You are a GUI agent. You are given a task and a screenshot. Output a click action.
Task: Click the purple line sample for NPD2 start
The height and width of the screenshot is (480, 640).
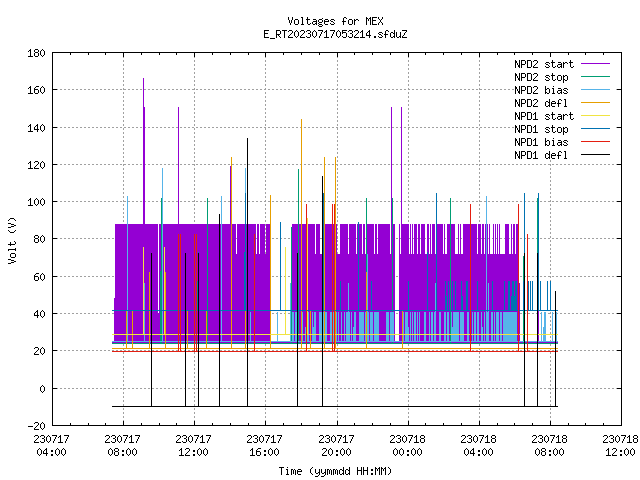click(595, 64)
